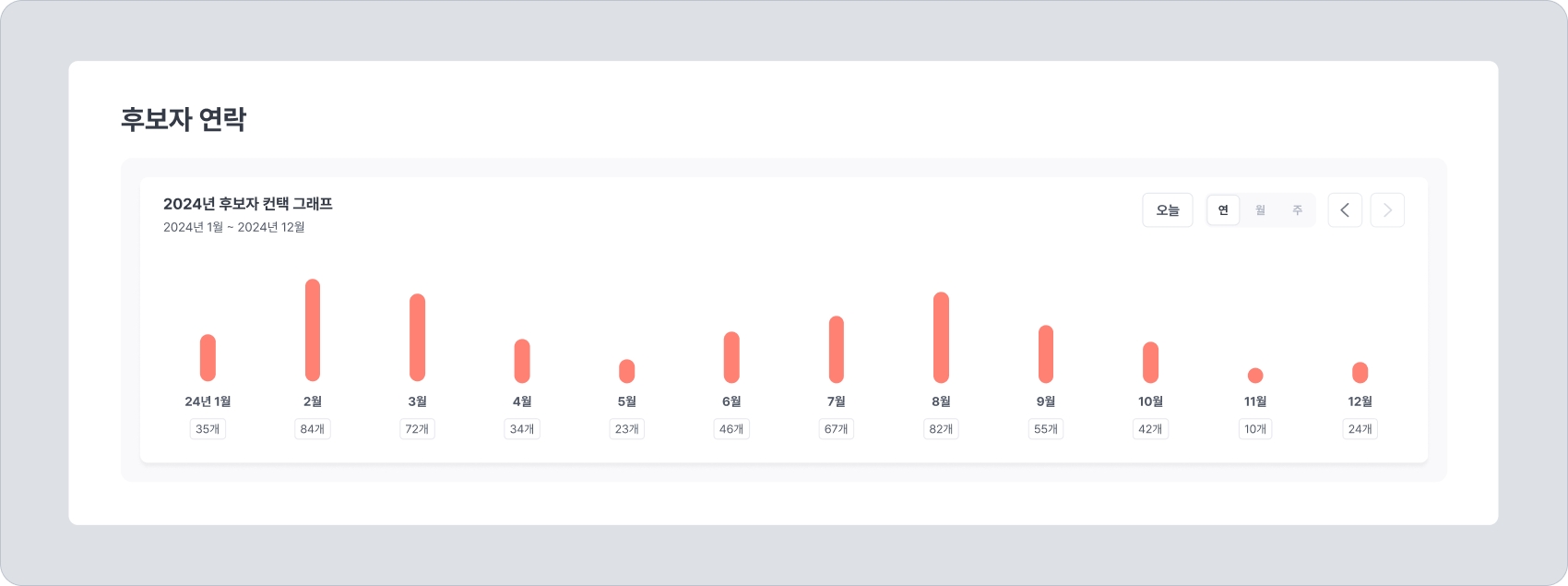Click the 84개 count badge
Image resolution: width=1568 pixels, height=586 pixels.
pyautogui.click(x=313, y=429)
